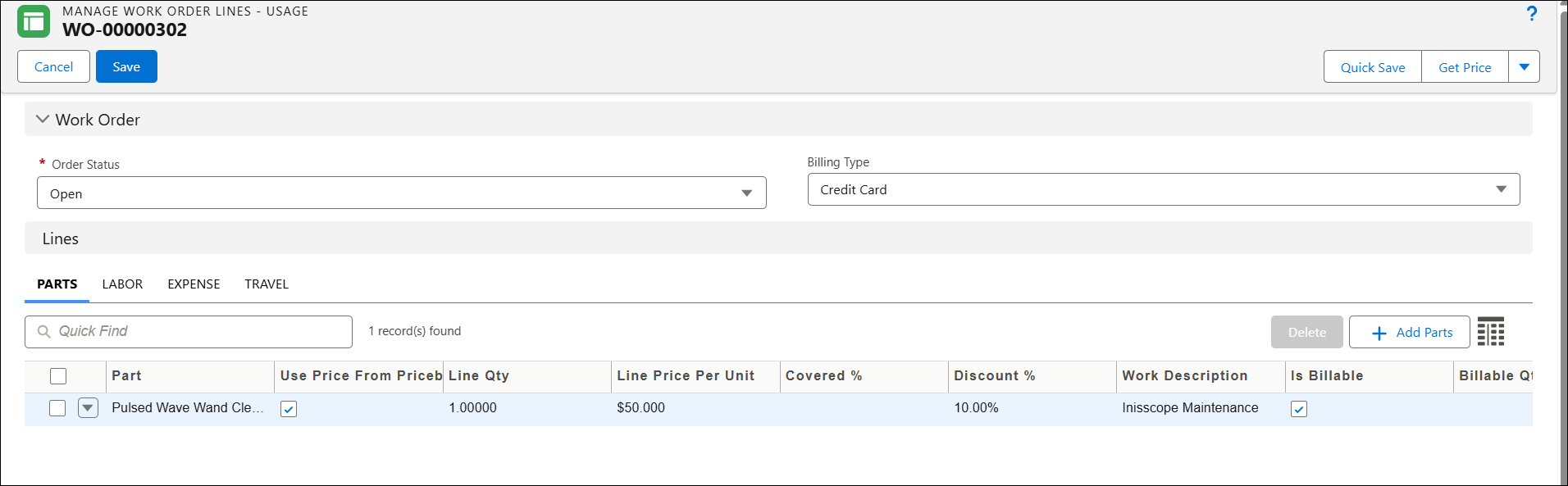Click the Lines section header

(x=778, y=238)
